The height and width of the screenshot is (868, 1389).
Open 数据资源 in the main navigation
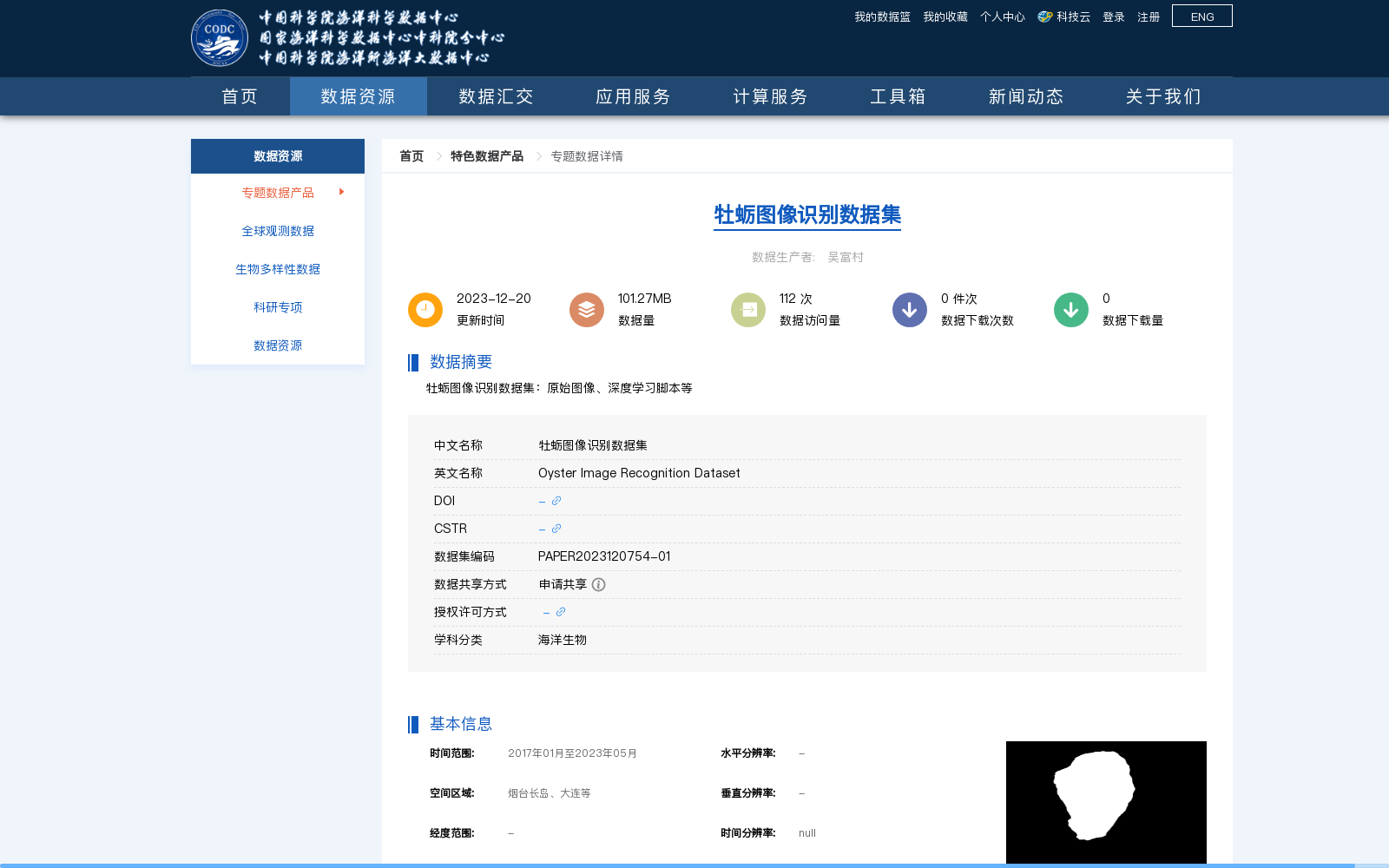[359, 96]
